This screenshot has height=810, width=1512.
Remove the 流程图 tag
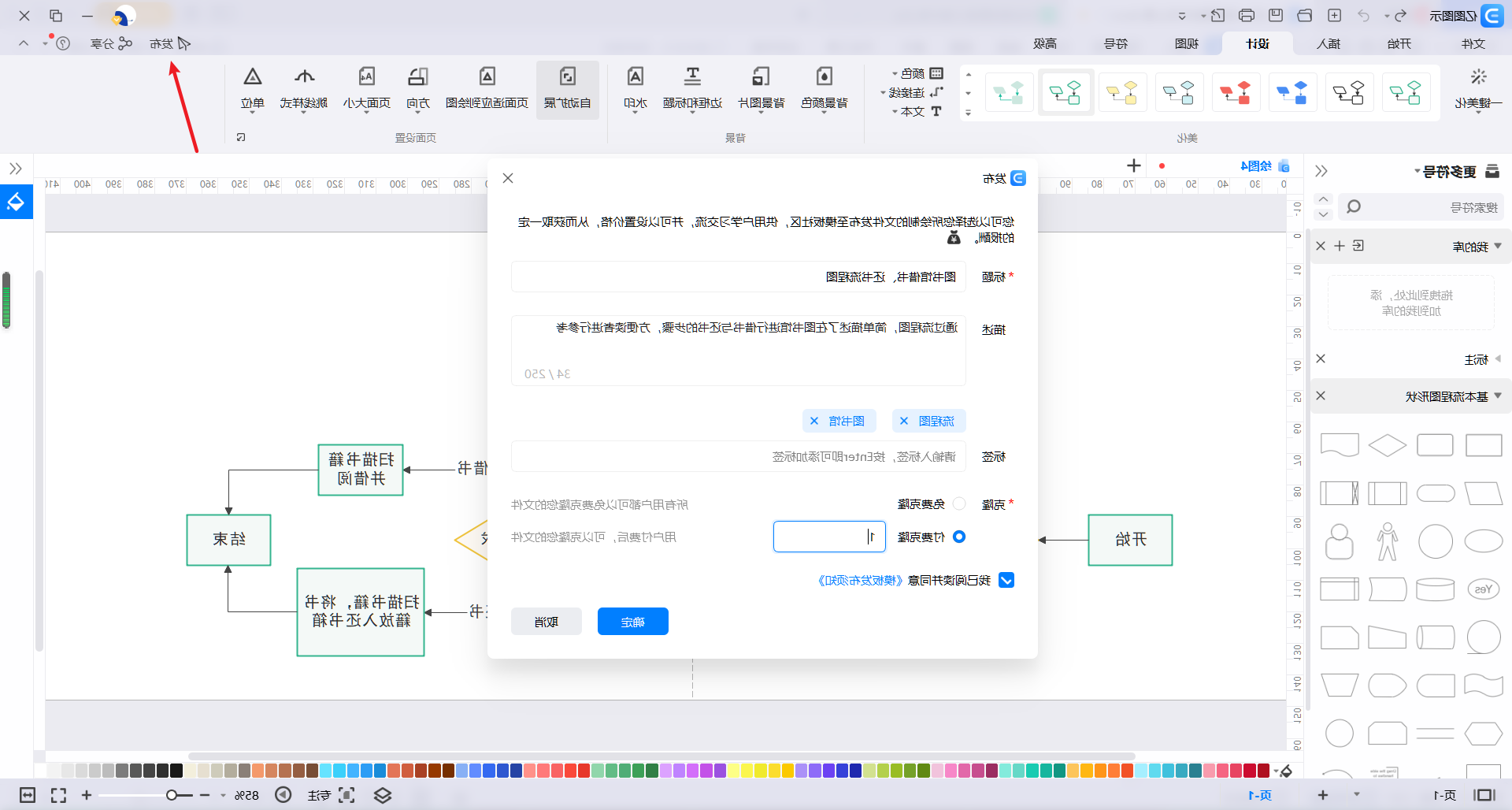click(904, 421)
